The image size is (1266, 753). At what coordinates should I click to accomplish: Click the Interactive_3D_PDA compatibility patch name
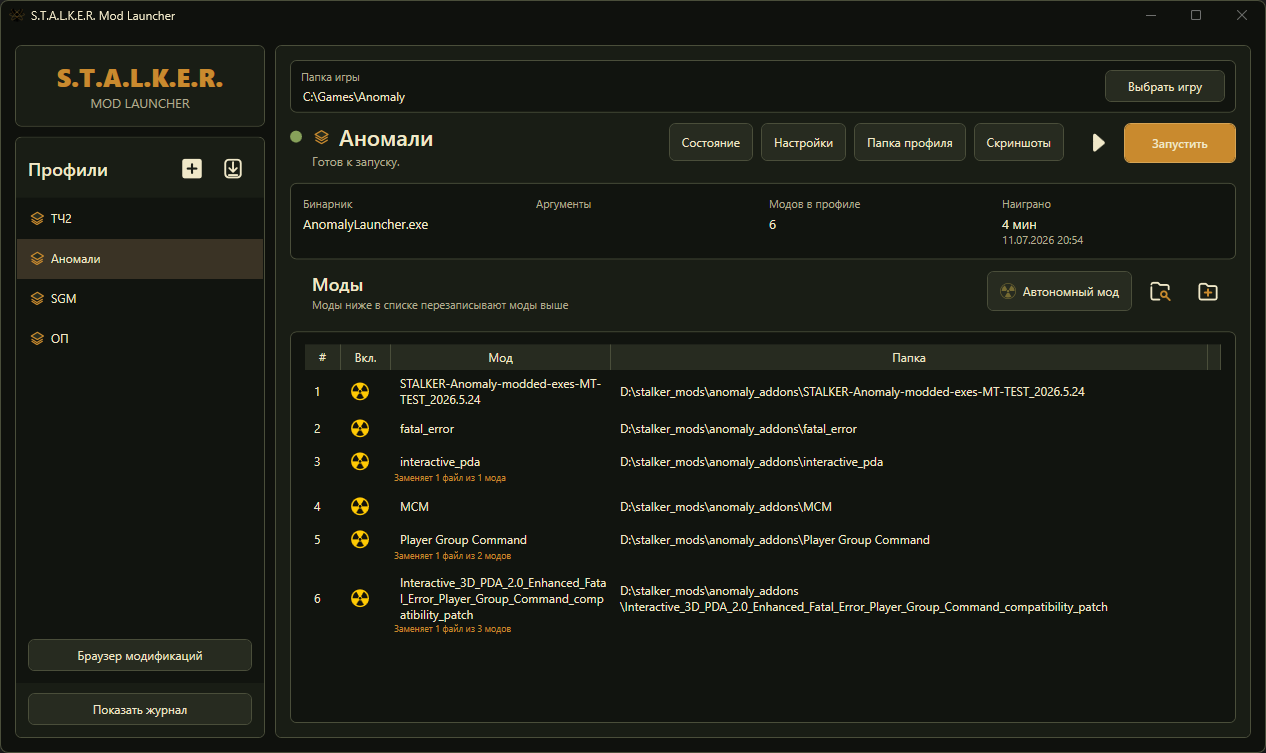pyautogui.click(x=502, y=598)
